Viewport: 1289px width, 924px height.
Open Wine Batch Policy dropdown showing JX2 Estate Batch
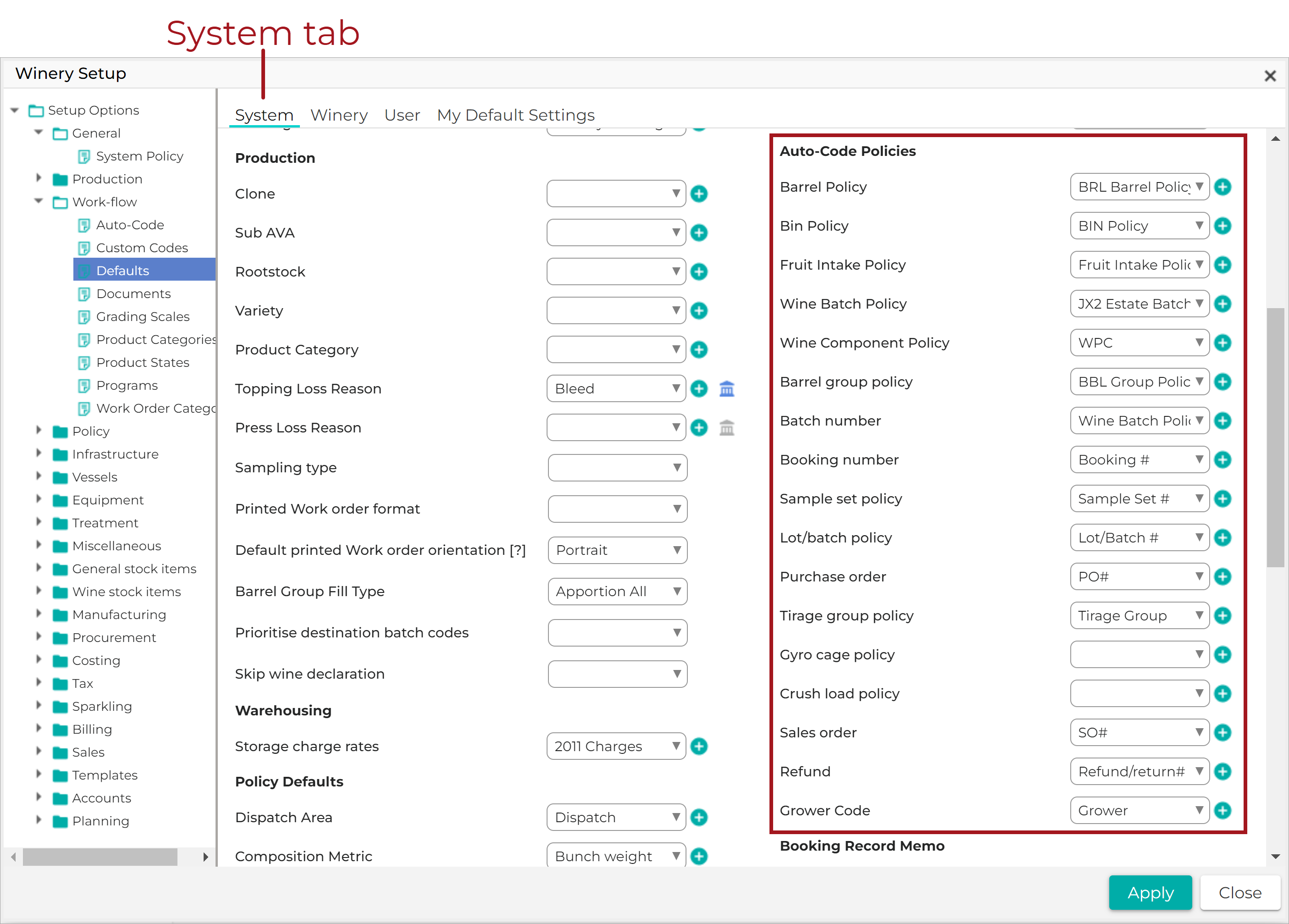pyautogui.click(x=1140, y=304)
